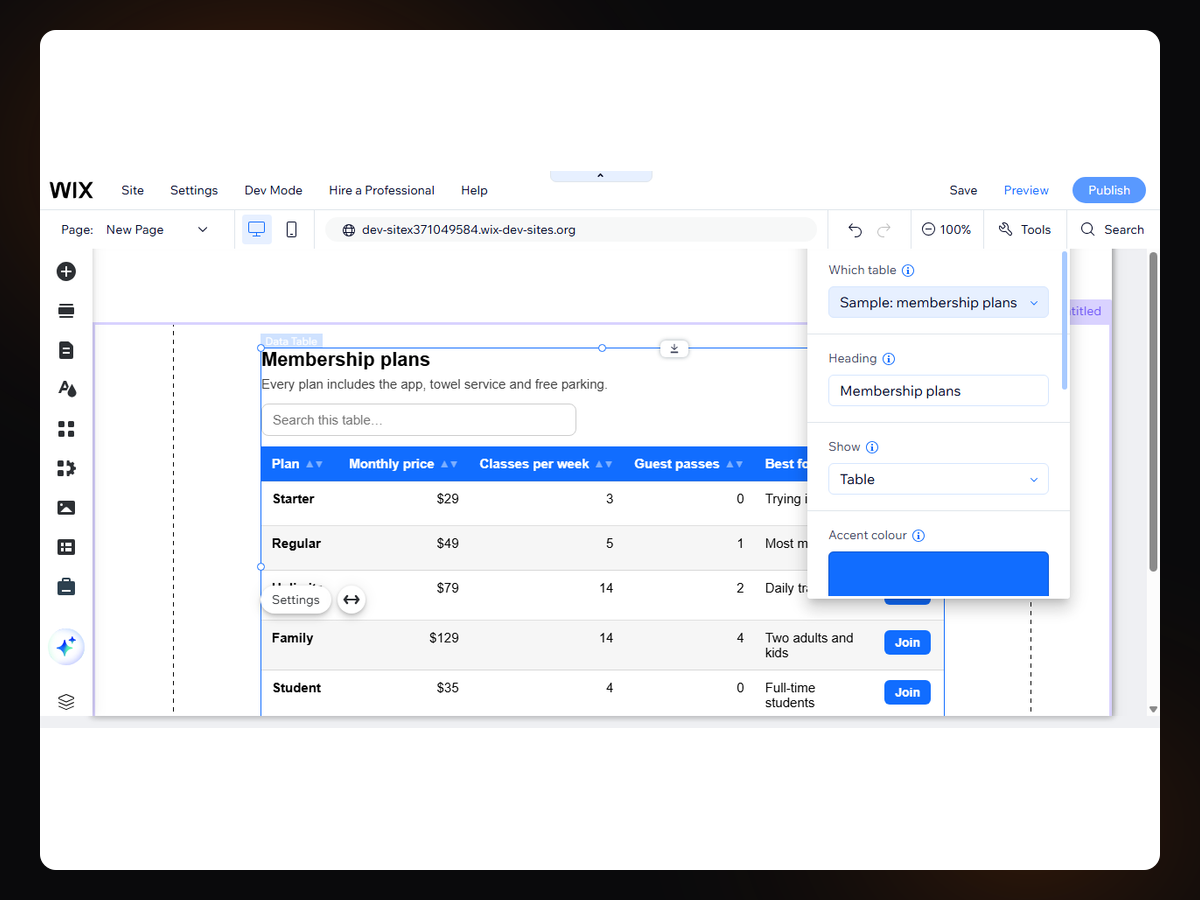Open the Layers icon

click(x=66, y=702)
